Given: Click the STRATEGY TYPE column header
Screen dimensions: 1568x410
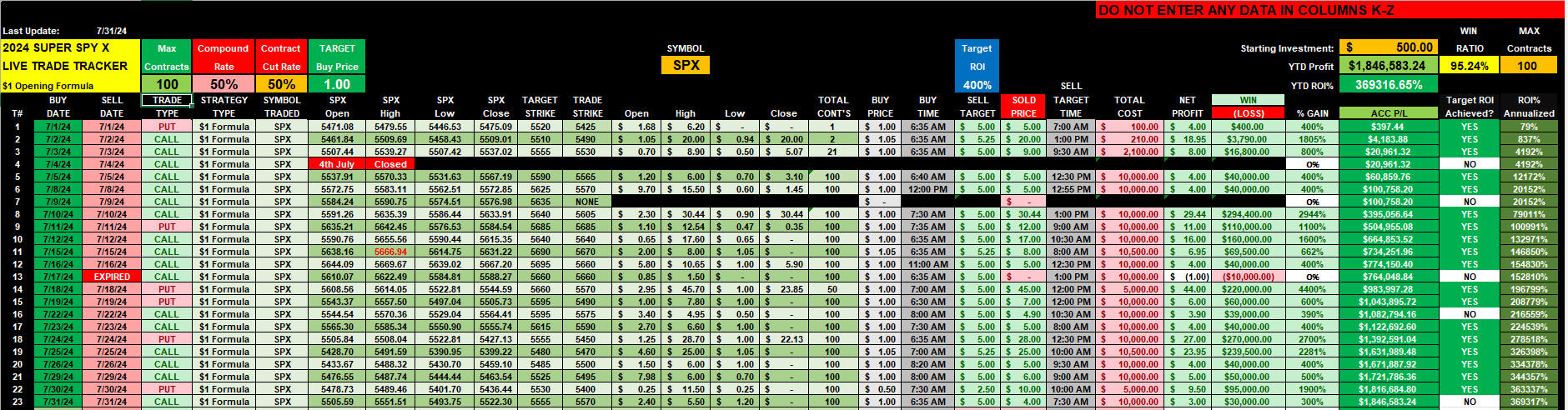Looking at the screenshot, I should coord(224,107).
